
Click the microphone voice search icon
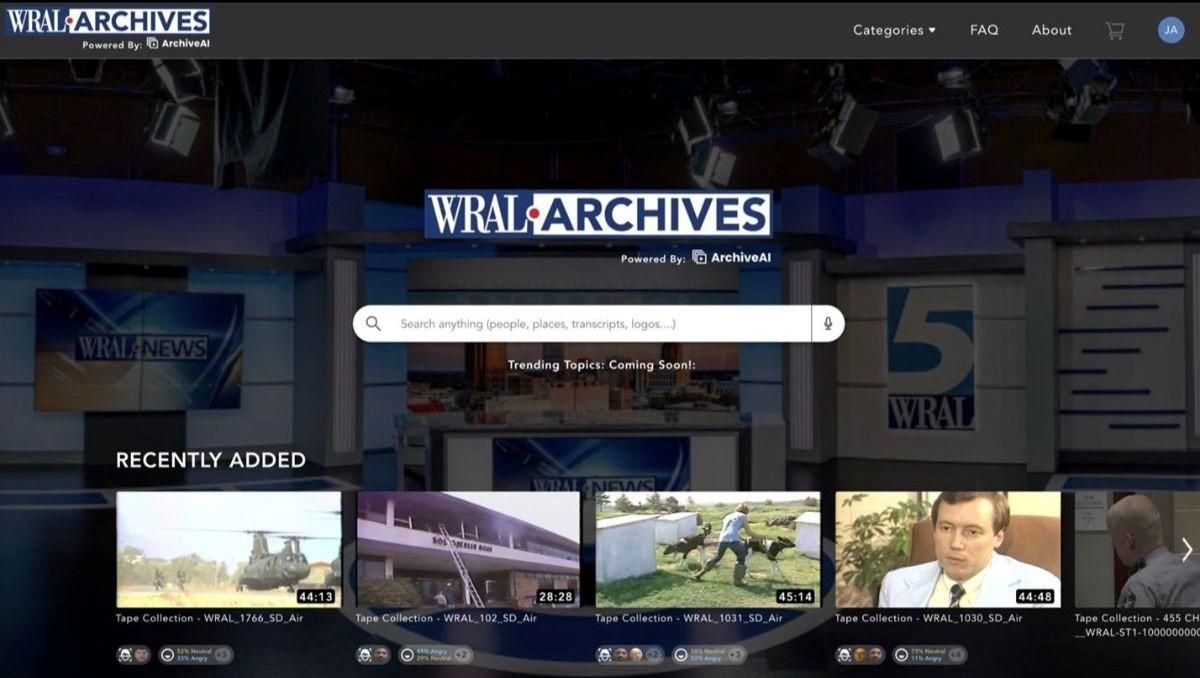coord(828,324)
